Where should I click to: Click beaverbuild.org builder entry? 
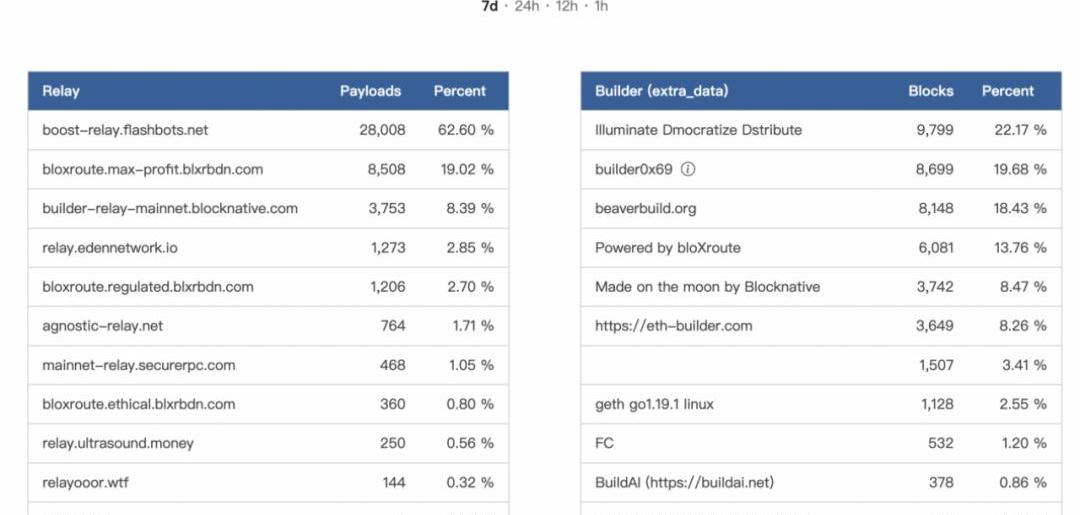(645, 209)
